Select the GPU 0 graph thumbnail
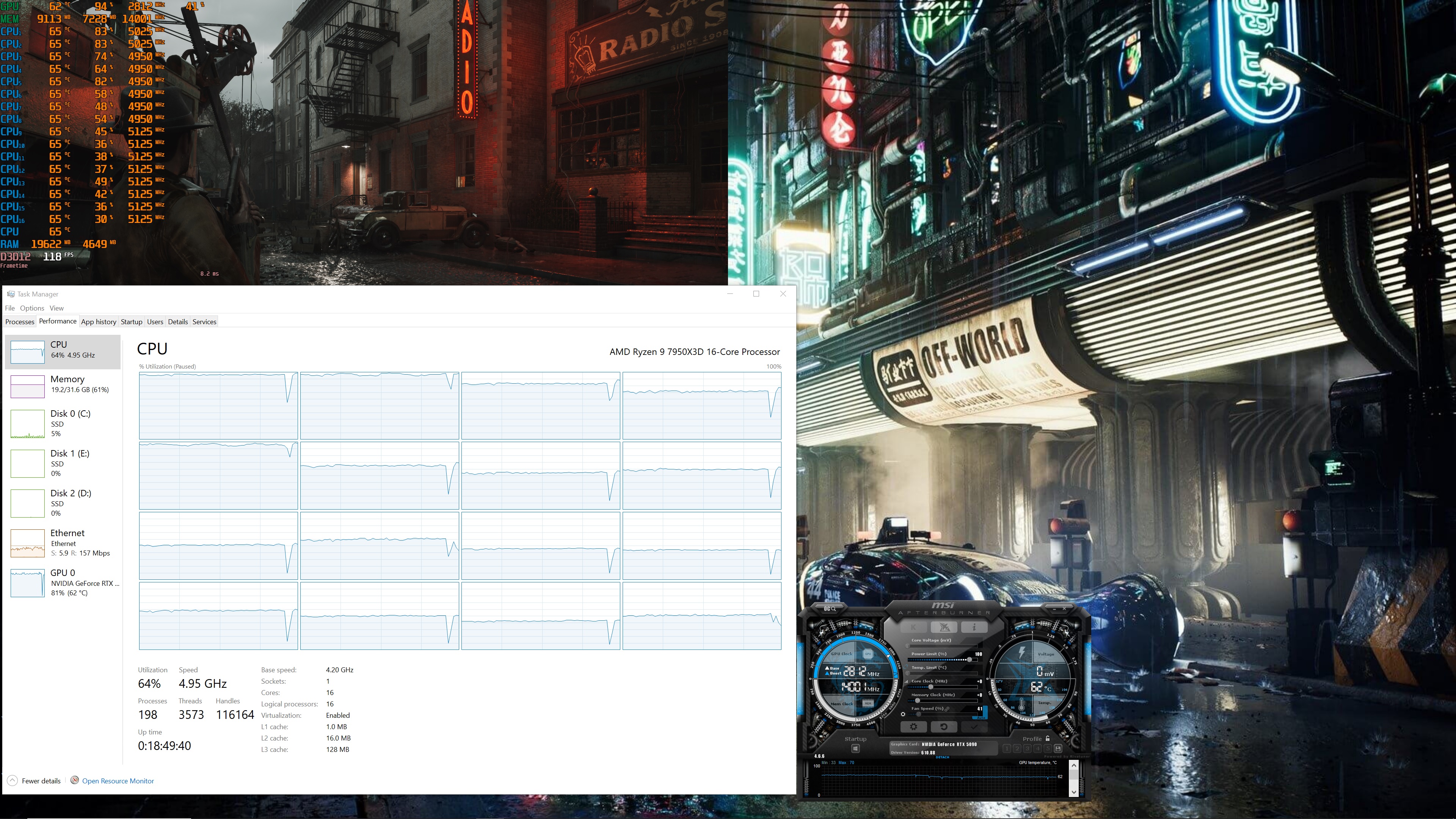Screen dimensions: 1456x819 [28, 583]
